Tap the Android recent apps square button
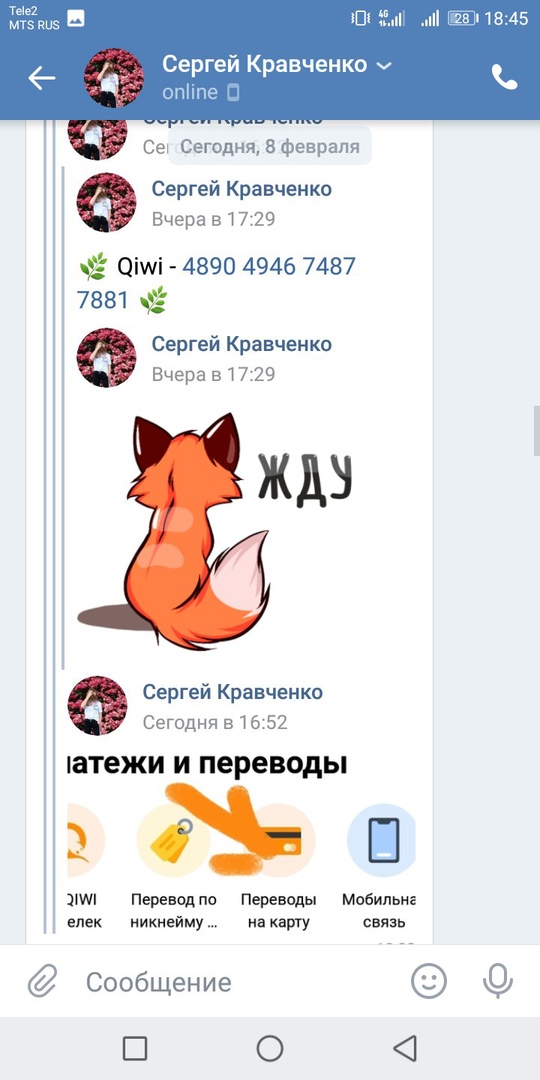Screen dimensions: 540x1080 coord(135,1048)
